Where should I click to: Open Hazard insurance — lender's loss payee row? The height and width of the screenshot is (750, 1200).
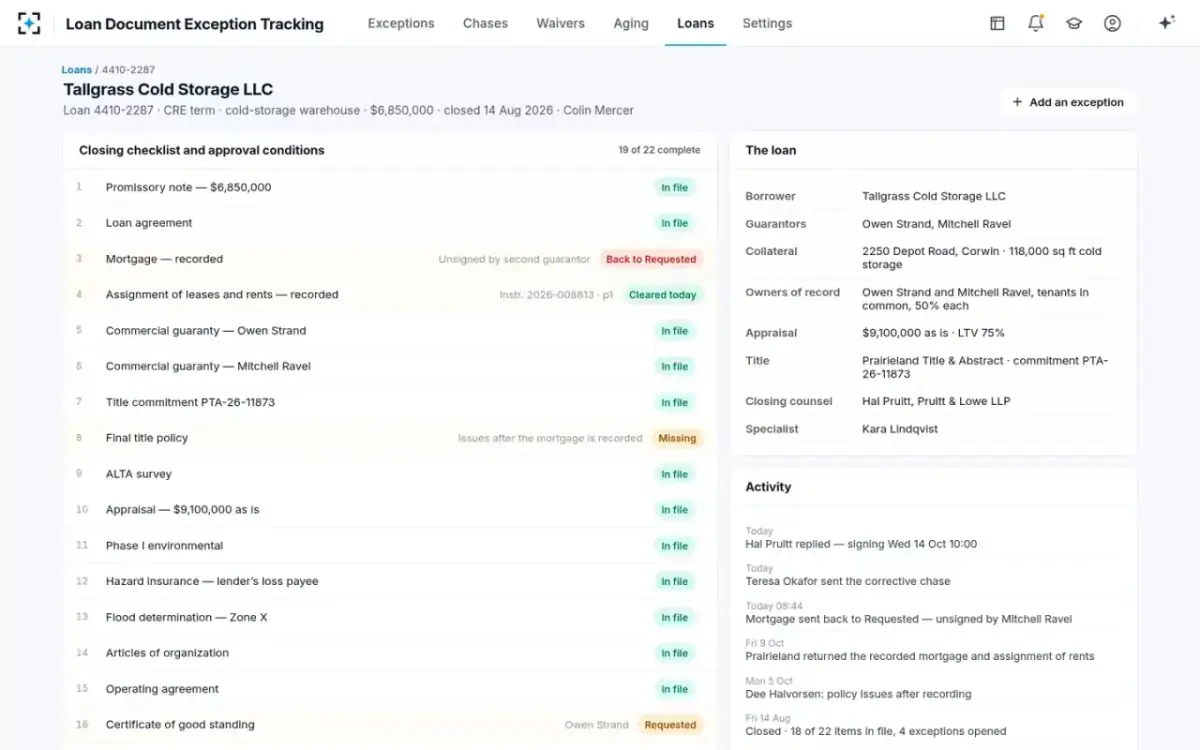[x=390, y=581]
